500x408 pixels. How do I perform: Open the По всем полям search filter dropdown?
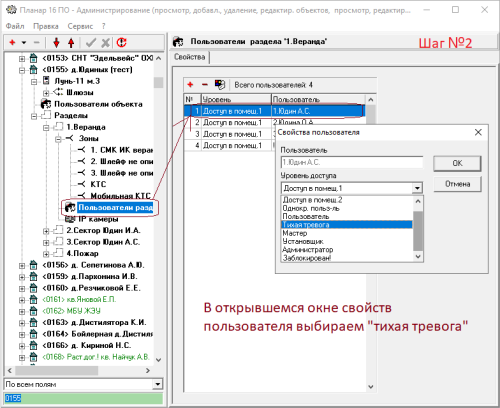[x=157, y=384]
